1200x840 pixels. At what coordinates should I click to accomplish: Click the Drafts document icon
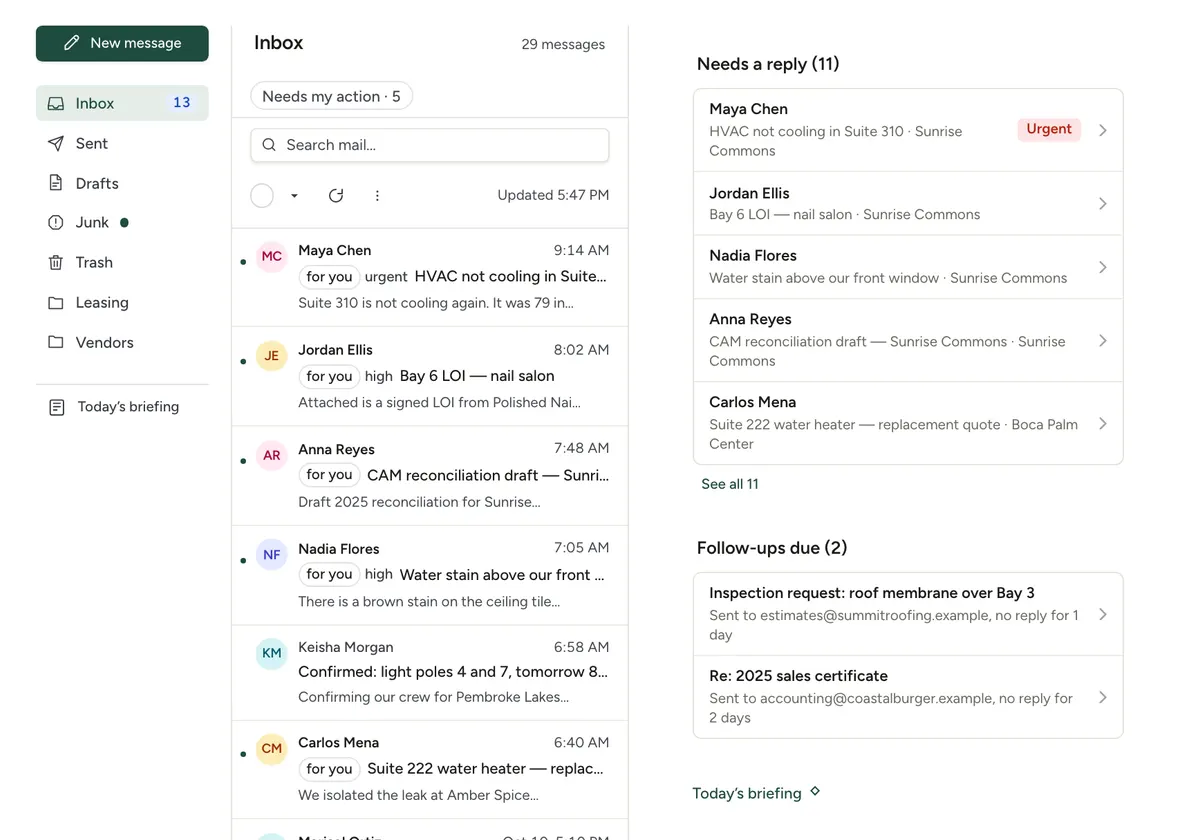(56, 183)
